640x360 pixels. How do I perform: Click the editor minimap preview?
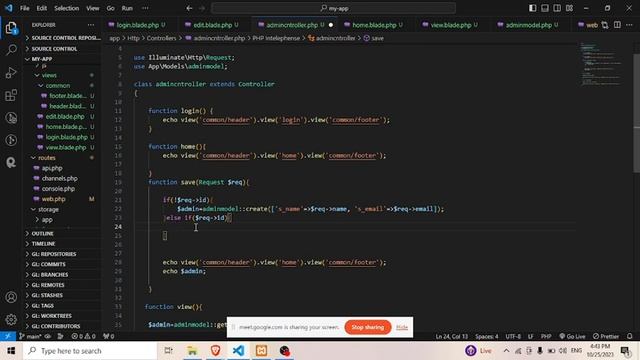[x=601, y=63]
